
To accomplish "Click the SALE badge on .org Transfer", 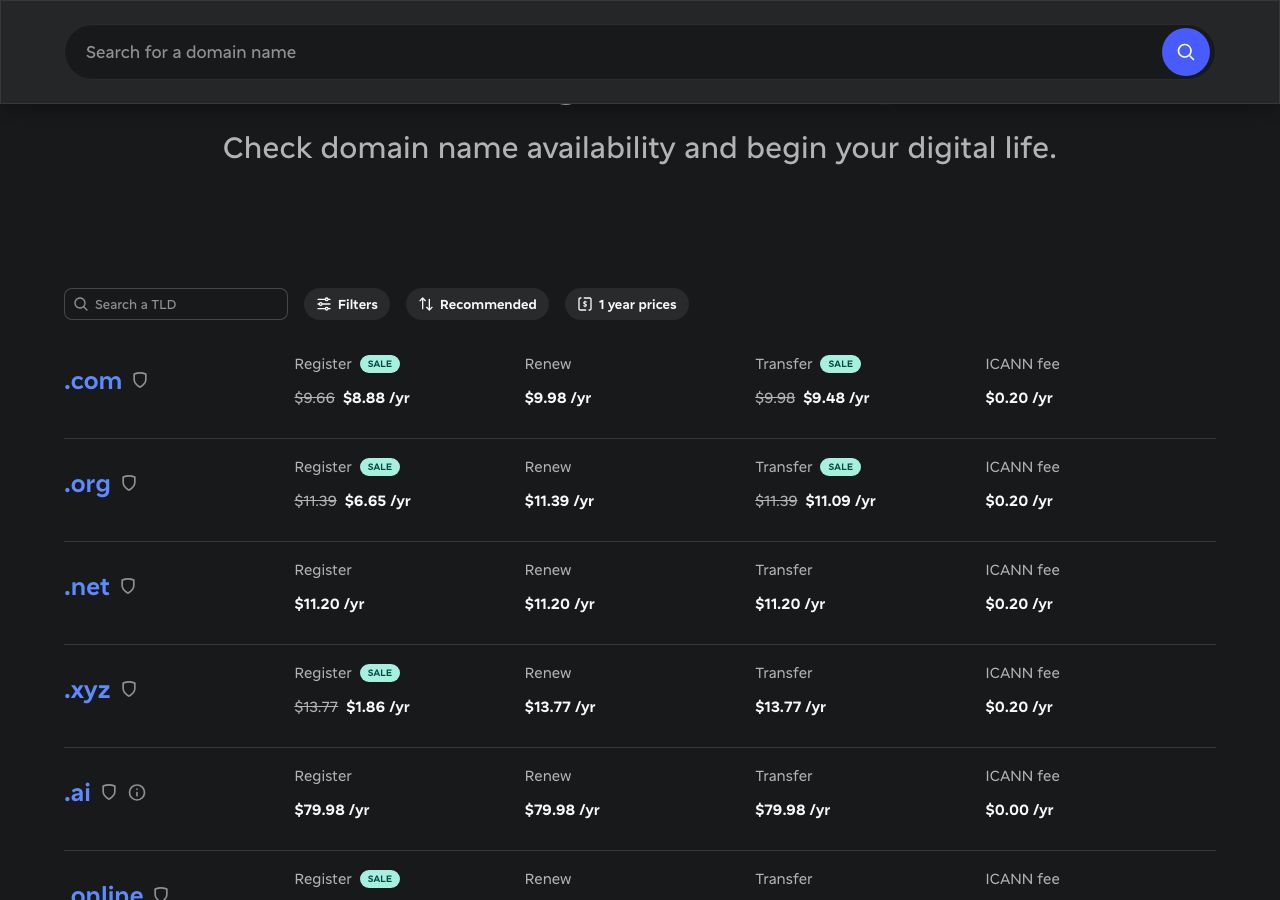I will click(841, 467).
